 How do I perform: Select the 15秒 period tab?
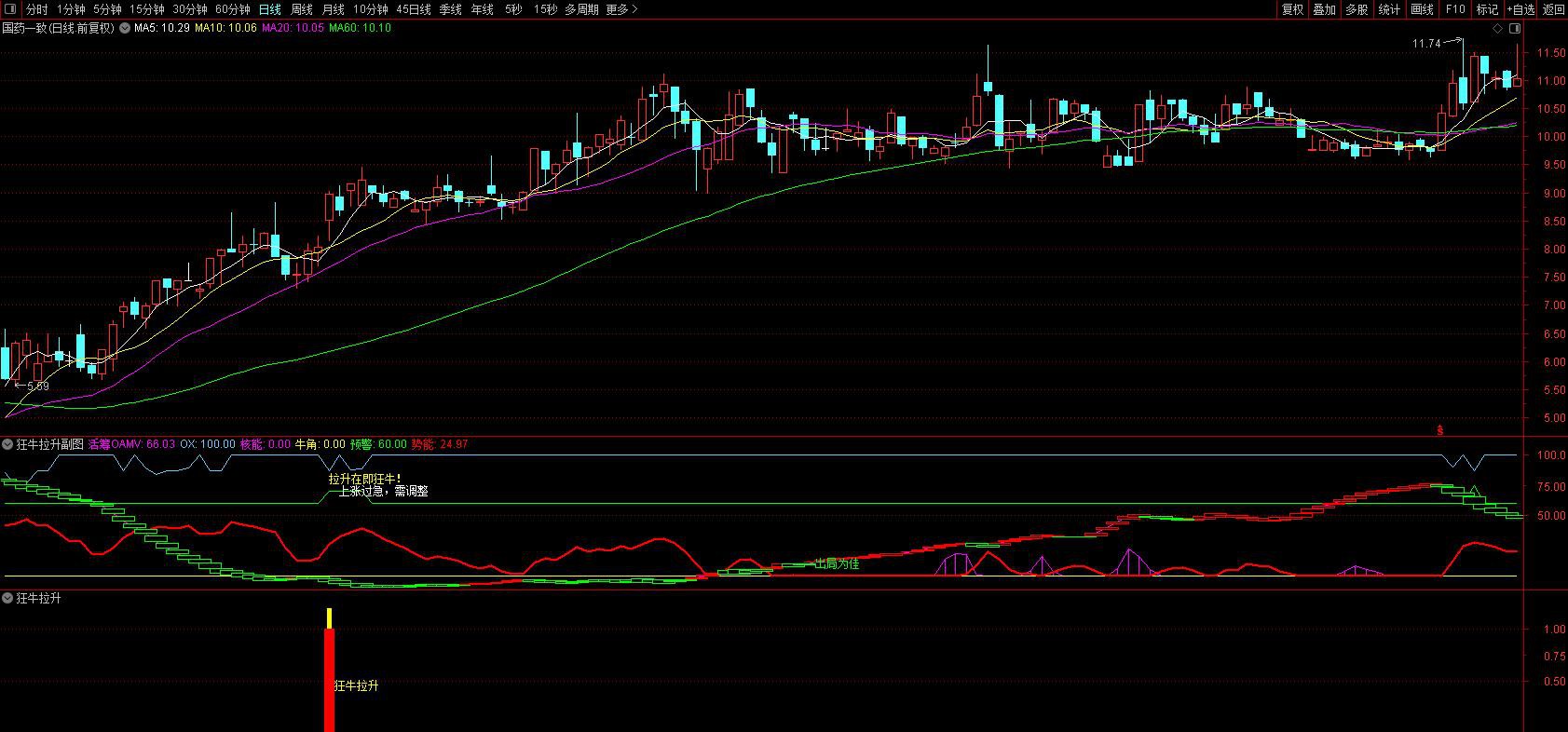point(545,9)
